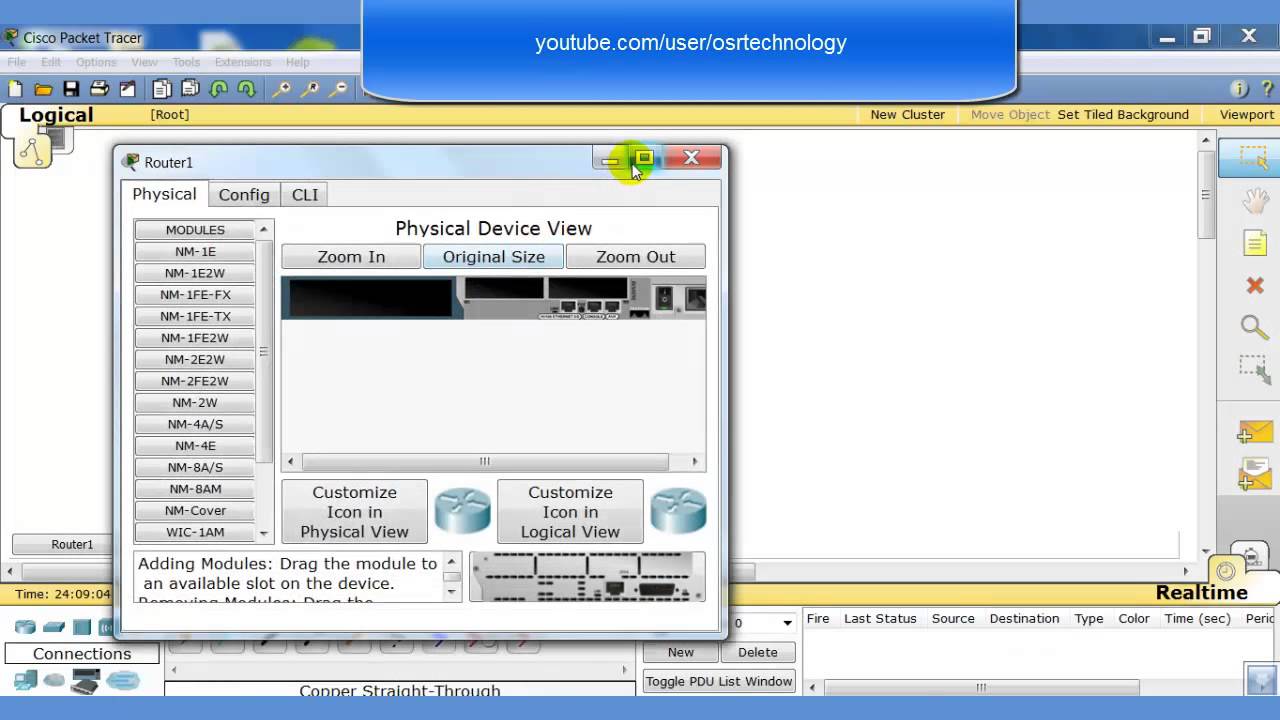Click the Zoom Out magnifier toolbar icon
Image resolution: width=1280 pixels, height=720 pixels.
click(340, 89)
